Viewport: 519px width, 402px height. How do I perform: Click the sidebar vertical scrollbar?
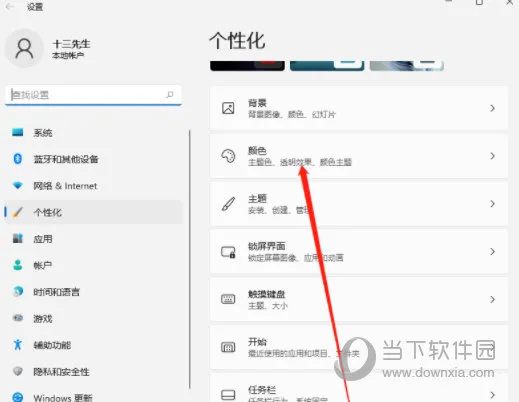[190, 259]
